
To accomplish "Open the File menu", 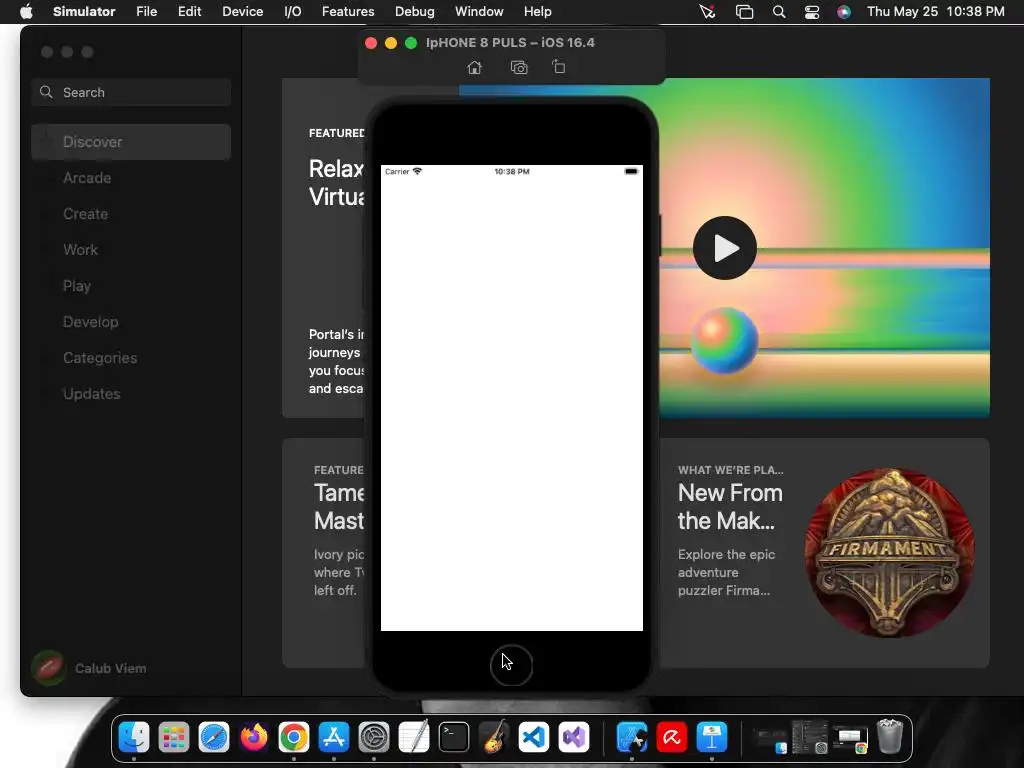I will point(146,11).
